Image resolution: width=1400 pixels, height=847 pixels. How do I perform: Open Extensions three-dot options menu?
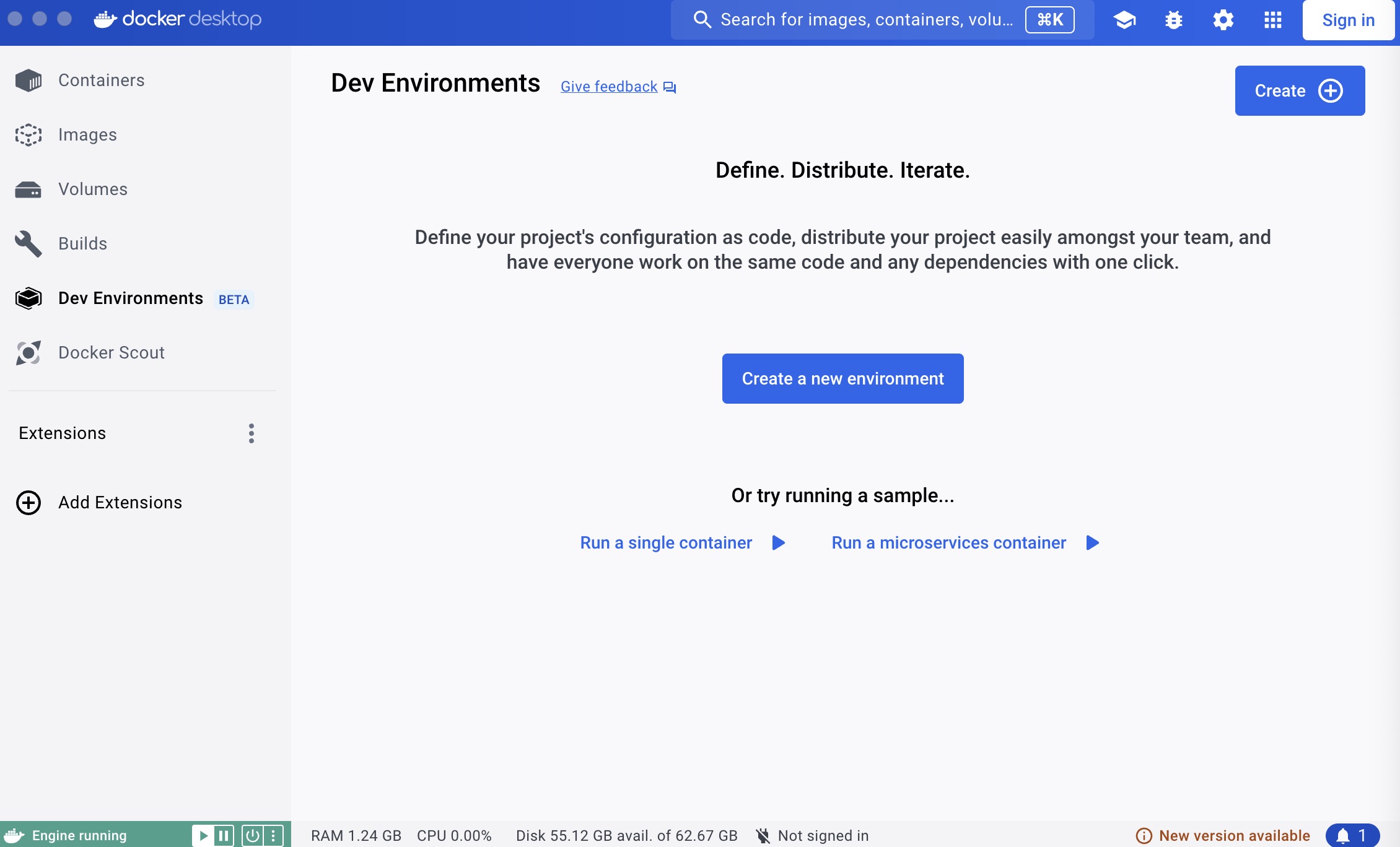252,433
